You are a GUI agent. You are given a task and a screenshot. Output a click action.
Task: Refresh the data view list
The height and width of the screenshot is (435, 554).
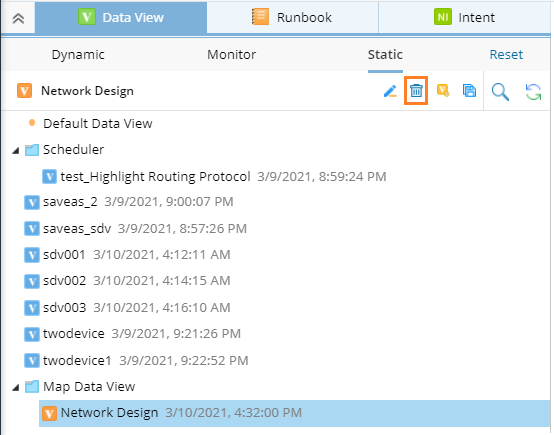pos(533,92)
